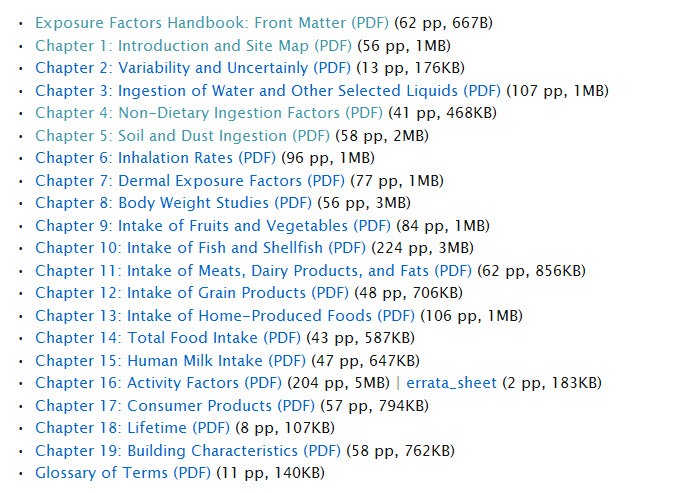Viewport: 692px width, 493px height.
Task: Open Chapter 5 Soil and Dust Ingestion
Action: tap(182, 136)
